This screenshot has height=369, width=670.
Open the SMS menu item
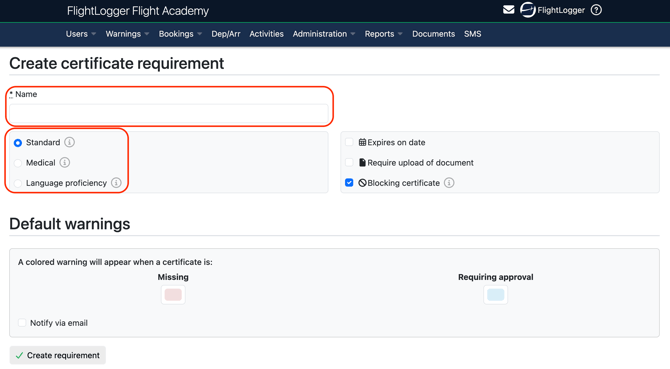click(x=473, y=34)
